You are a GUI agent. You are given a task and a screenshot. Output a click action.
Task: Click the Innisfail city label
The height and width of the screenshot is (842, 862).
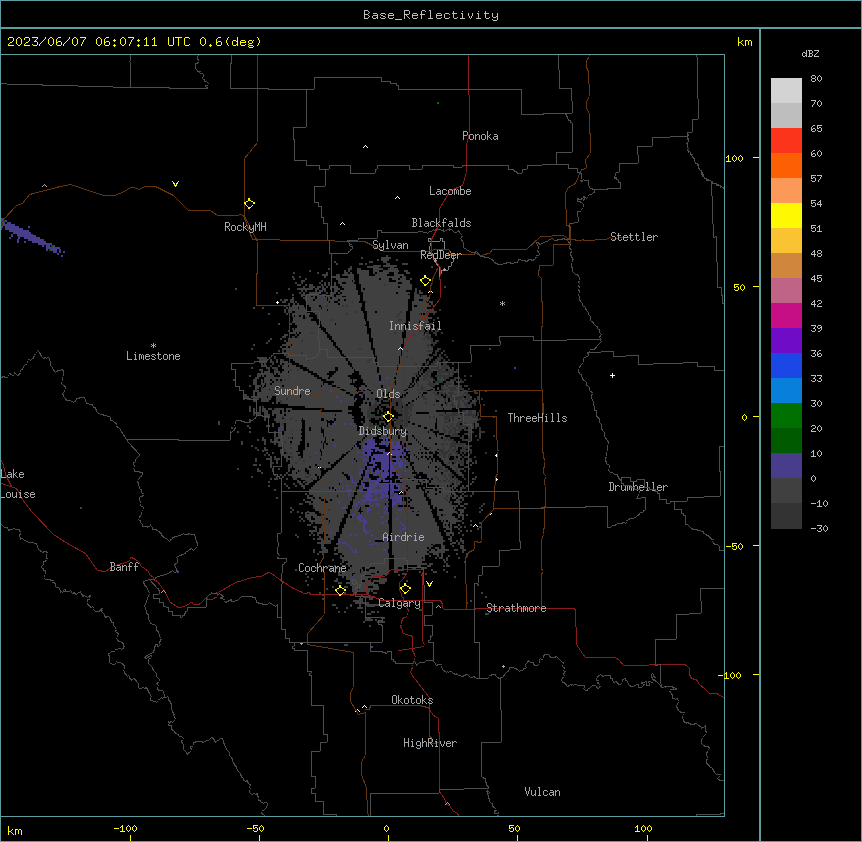coord(415,326)
